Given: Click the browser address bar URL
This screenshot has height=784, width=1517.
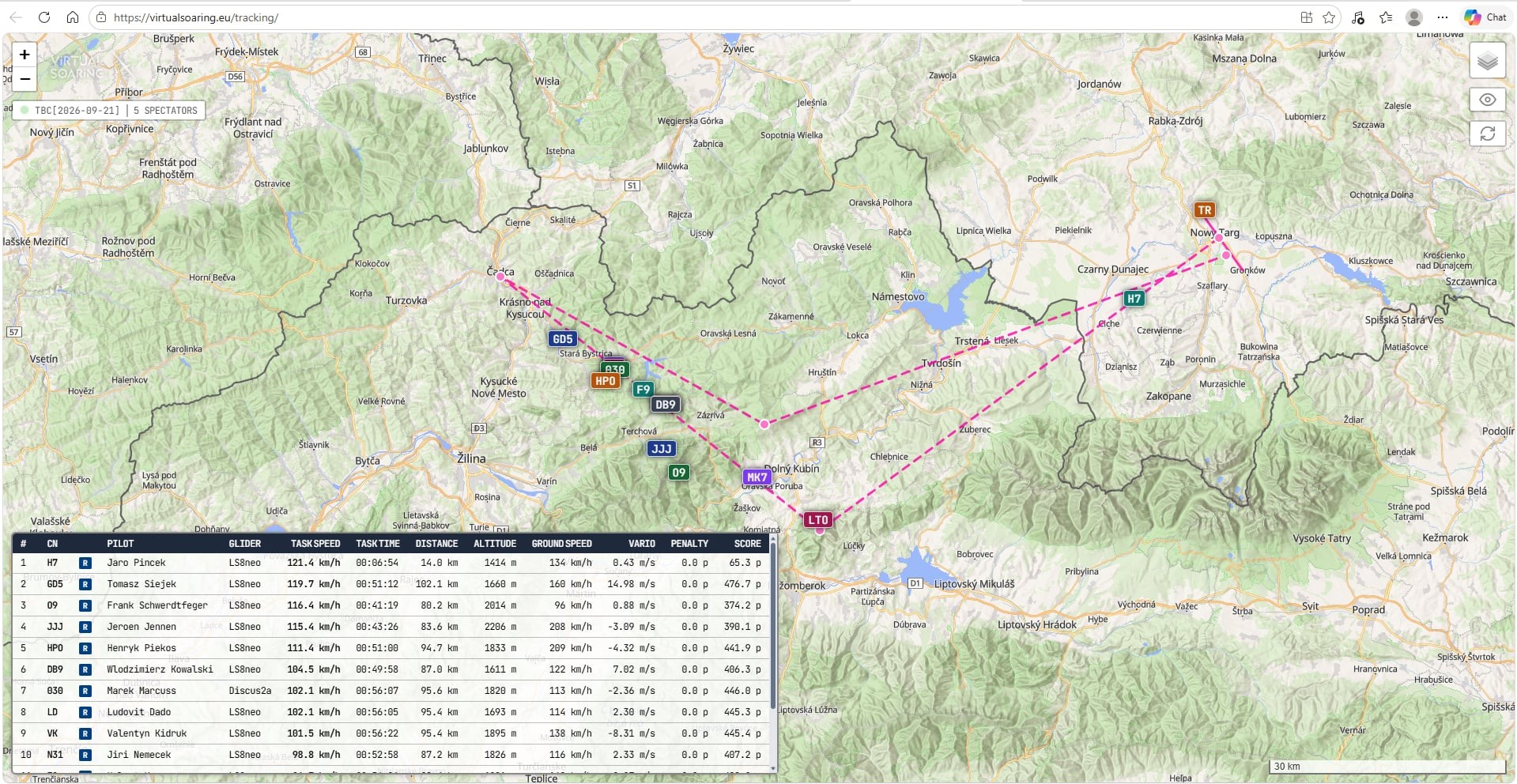Looking at the screenshot, I should click(196, 17).
